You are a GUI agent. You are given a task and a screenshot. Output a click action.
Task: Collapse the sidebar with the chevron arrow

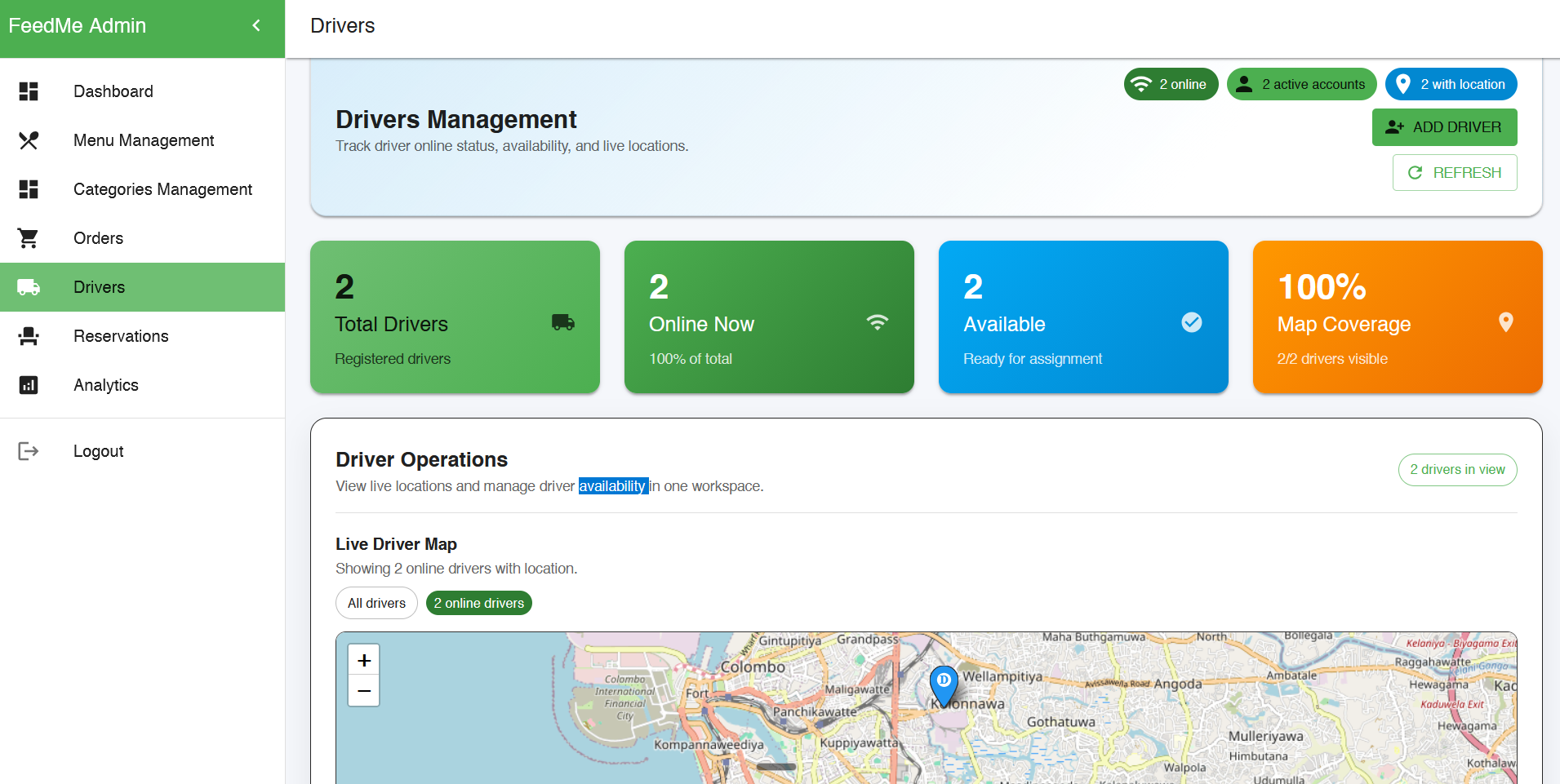point(256,25)
